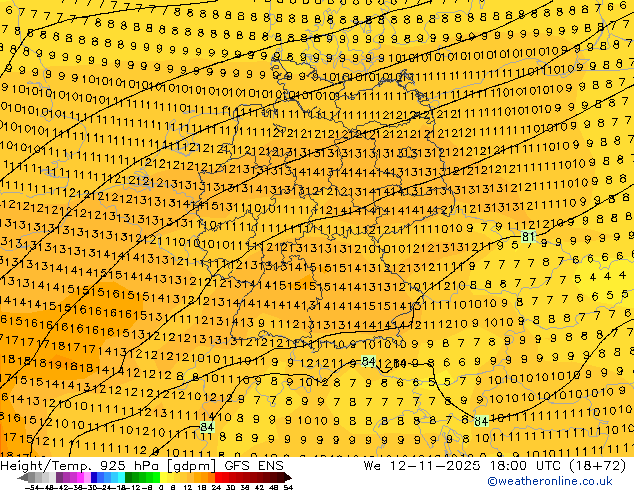Click the 81 height contour label
The image size is (634, 490).
point(528,237)
